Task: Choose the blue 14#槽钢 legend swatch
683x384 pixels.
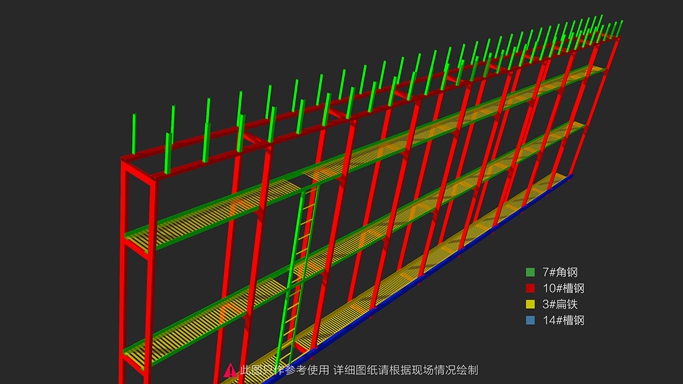Action: [x=530, y=320]
